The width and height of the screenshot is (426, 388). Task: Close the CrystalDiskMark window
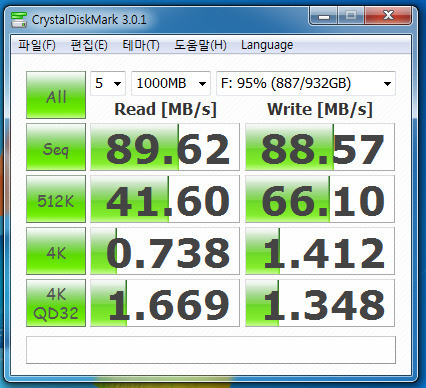(x=388, y=16)
